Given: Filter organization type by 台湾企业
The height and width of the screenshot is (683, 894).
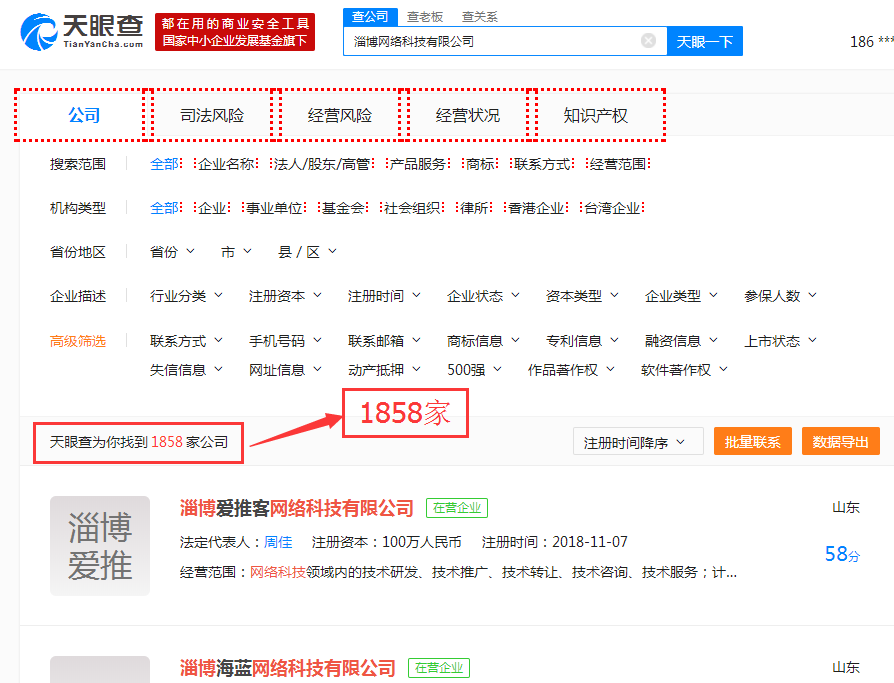Looking at the screenshot, I should point(612,208).
